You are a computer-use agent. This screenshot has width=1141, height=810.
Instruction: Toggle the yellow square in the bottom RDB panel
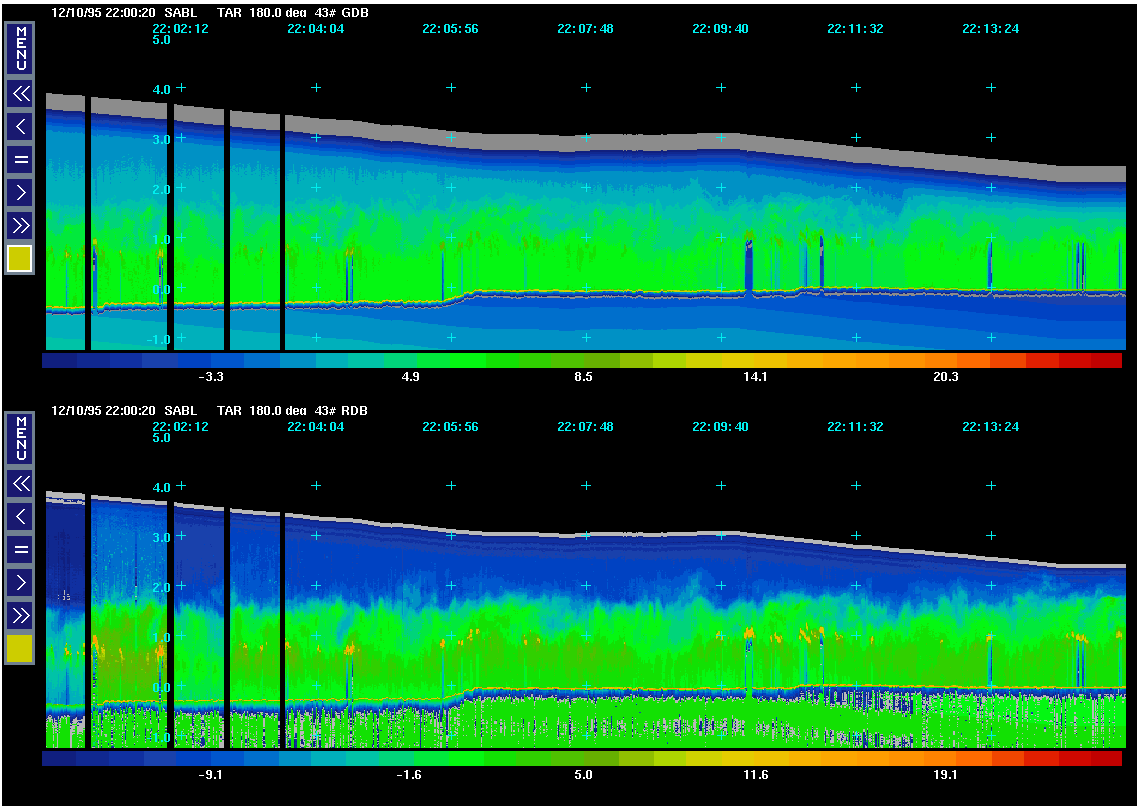click(20, 649)
